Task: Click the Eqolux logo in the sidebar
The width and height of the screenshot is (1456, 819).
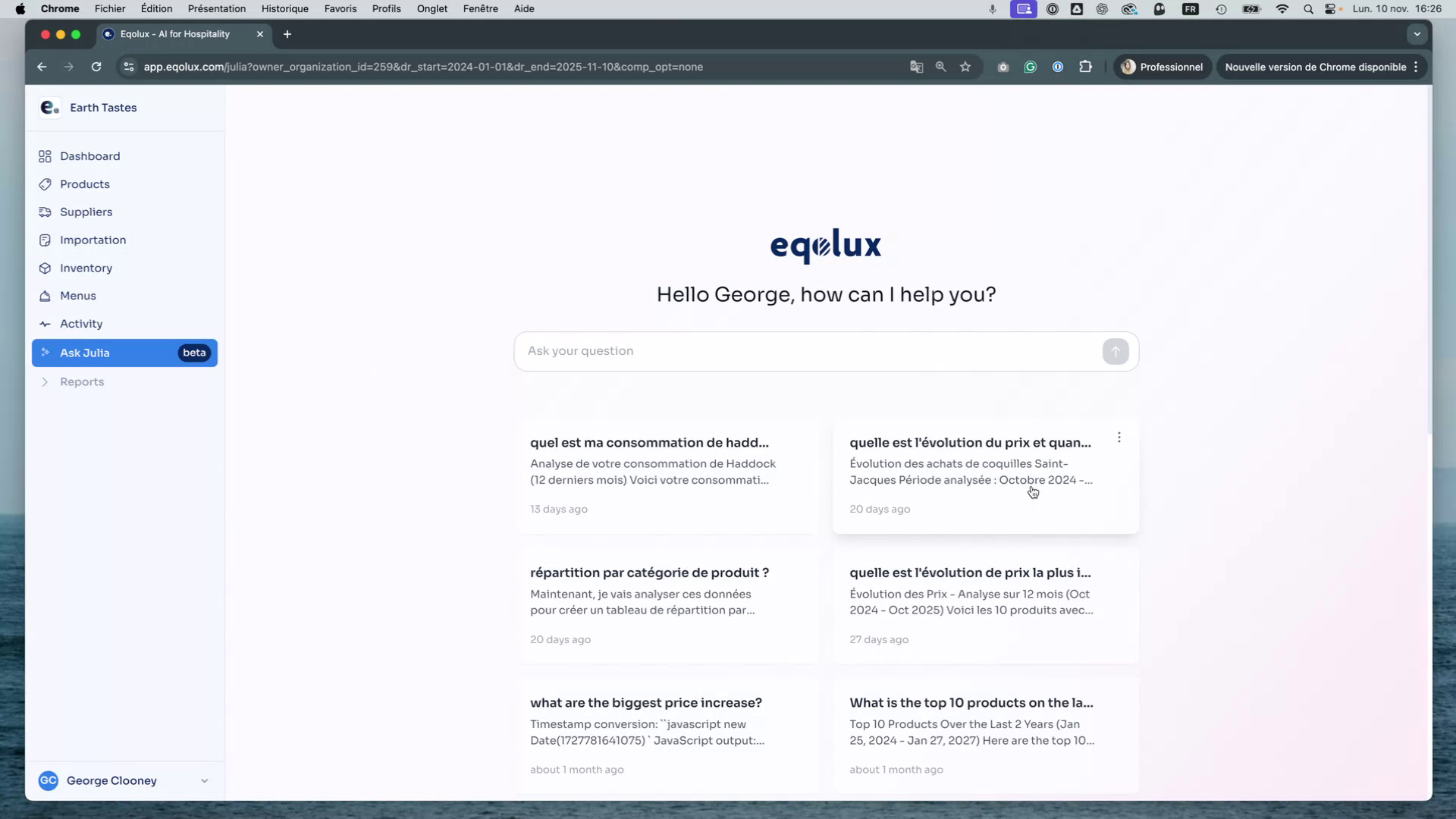Action: (x=49, y=107)
